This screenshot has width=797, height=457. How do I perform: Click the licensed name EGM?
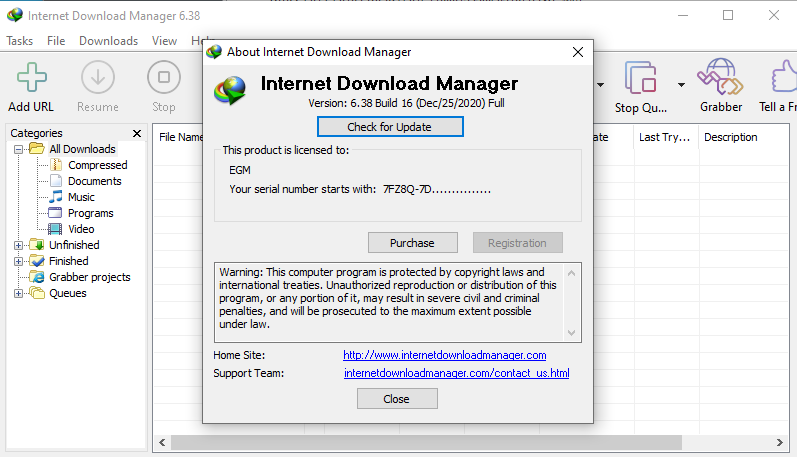[240, 170]
